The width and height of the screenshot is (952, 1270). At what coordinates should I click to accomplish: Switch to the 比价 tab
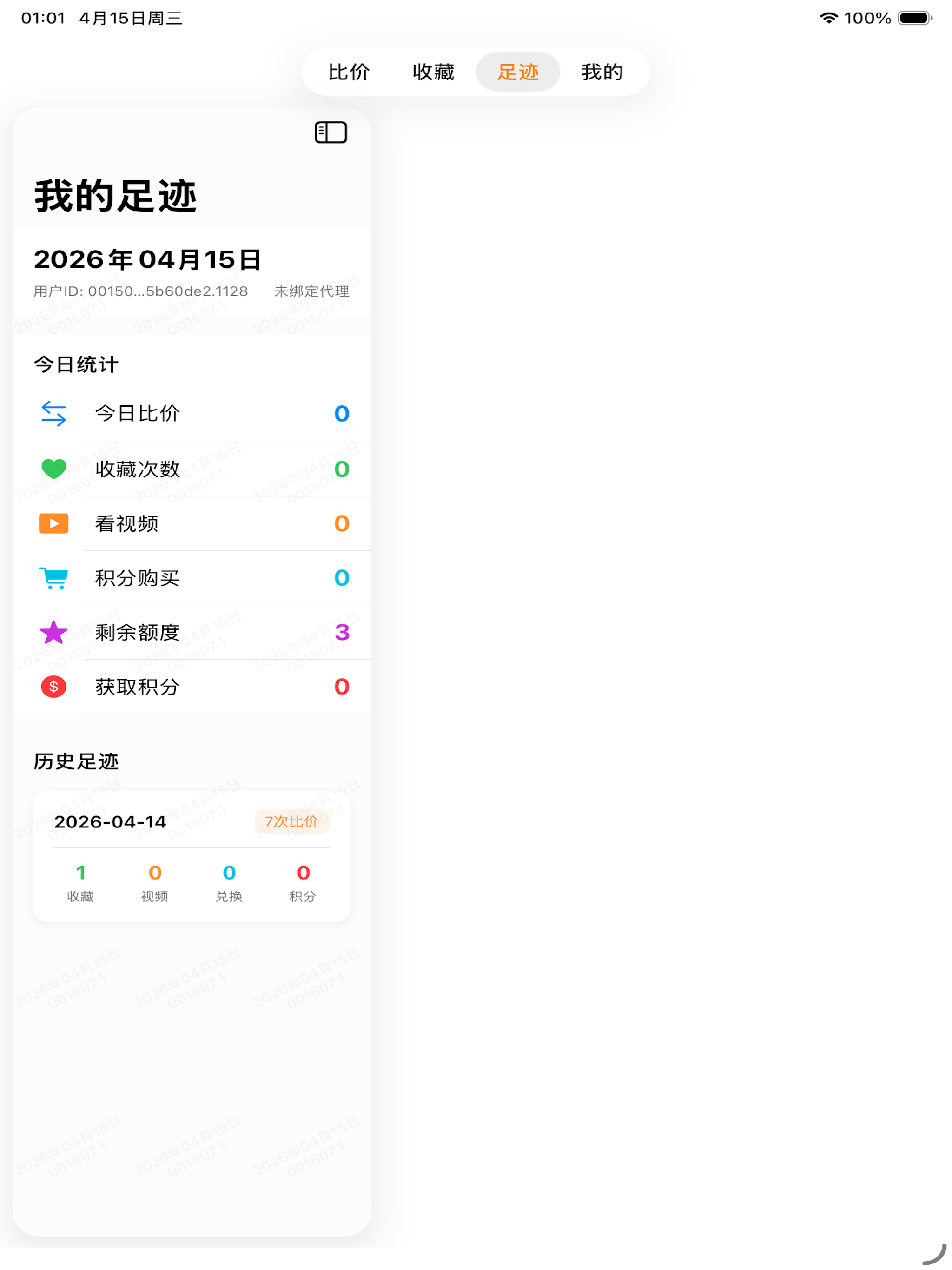coord(349,72)
